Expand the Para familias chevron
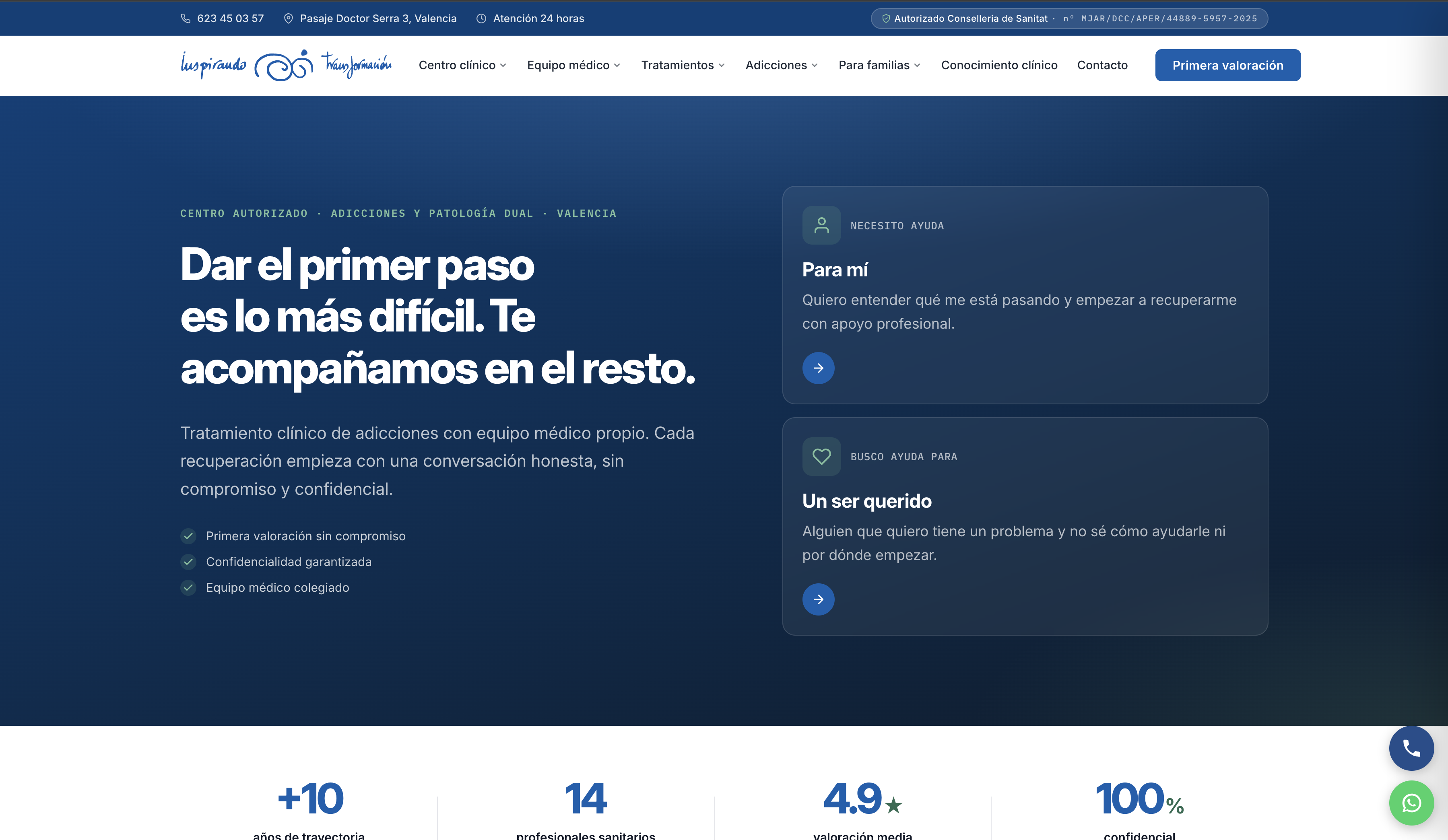 coord(918,66)
